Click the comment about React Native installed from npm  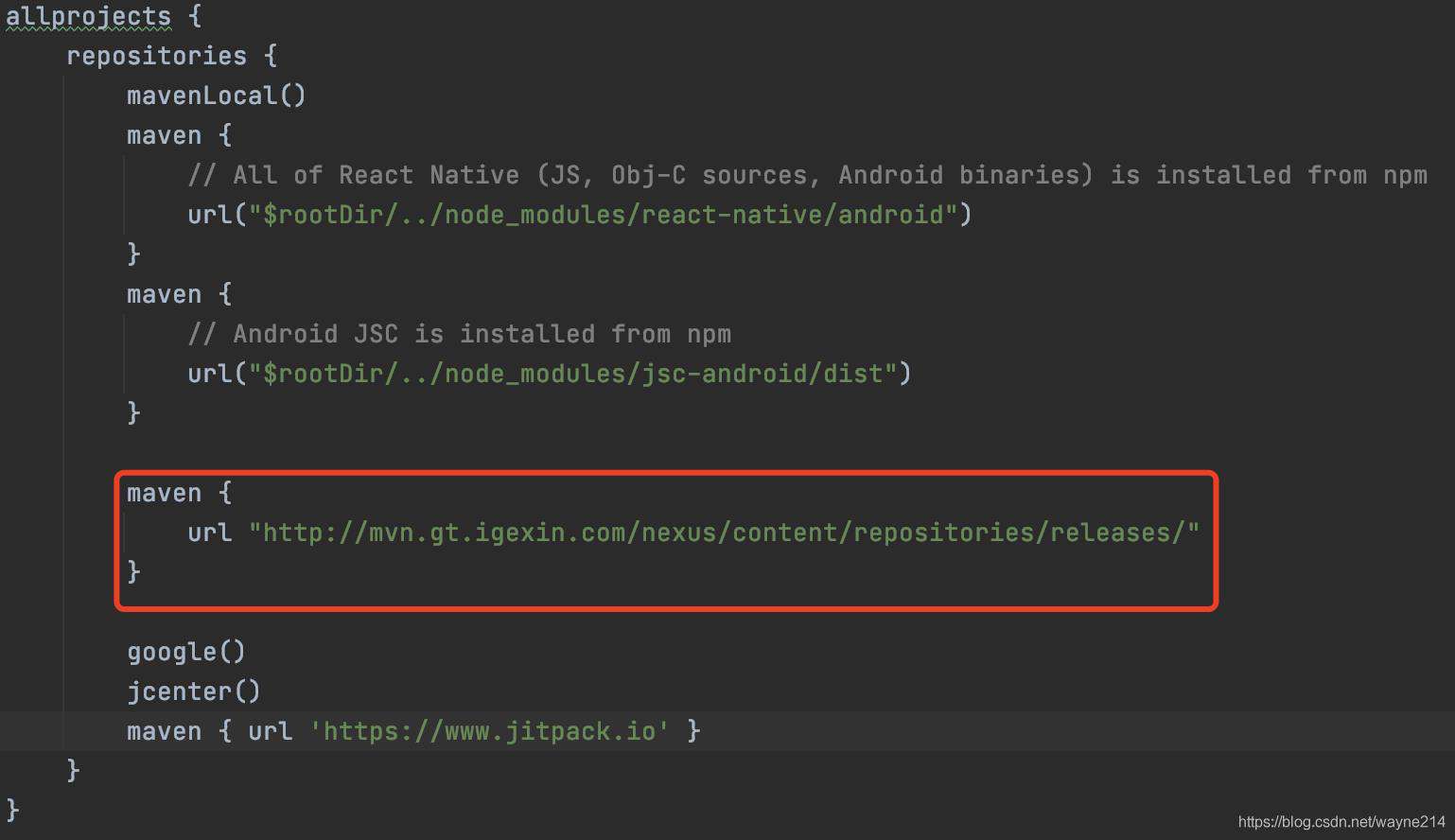807,175
